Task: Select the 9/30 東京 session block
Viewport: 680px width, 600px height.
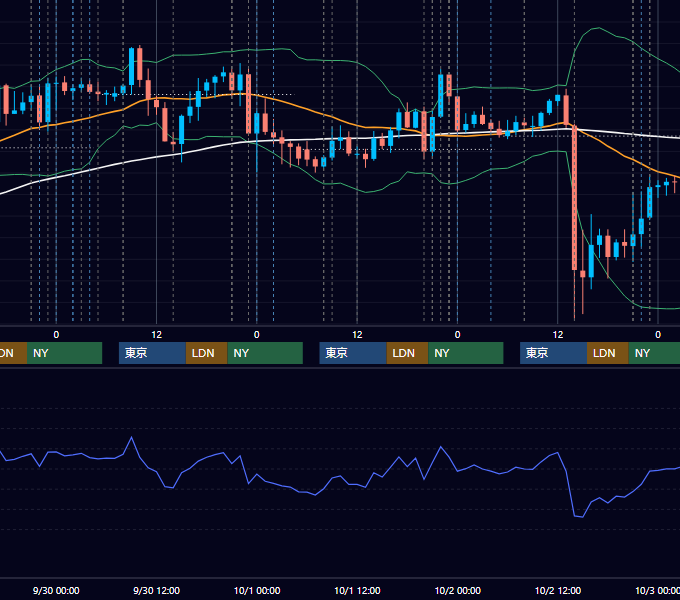Action: (152, 353)
